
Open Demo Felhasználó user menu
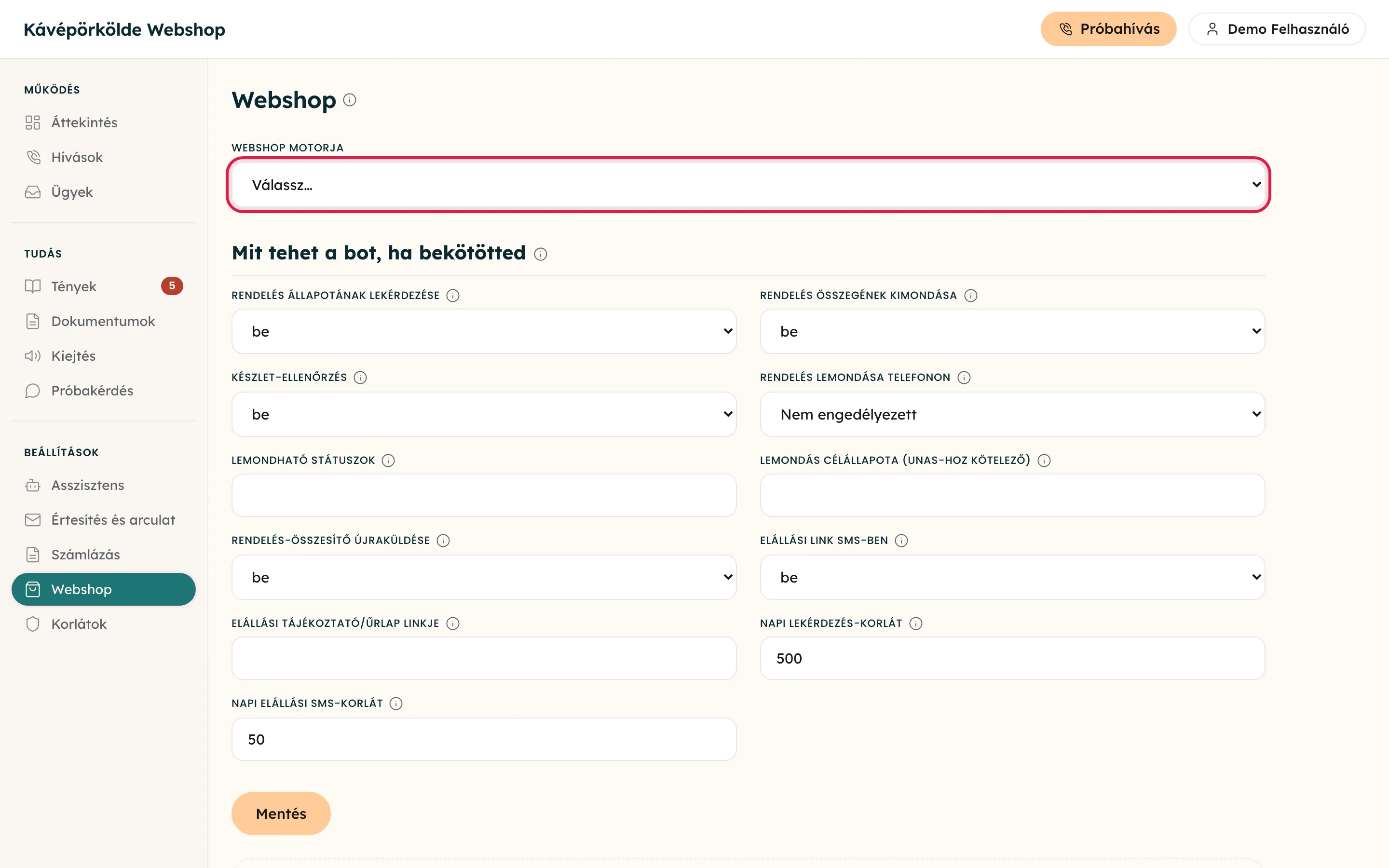(x=1277, y=29)
